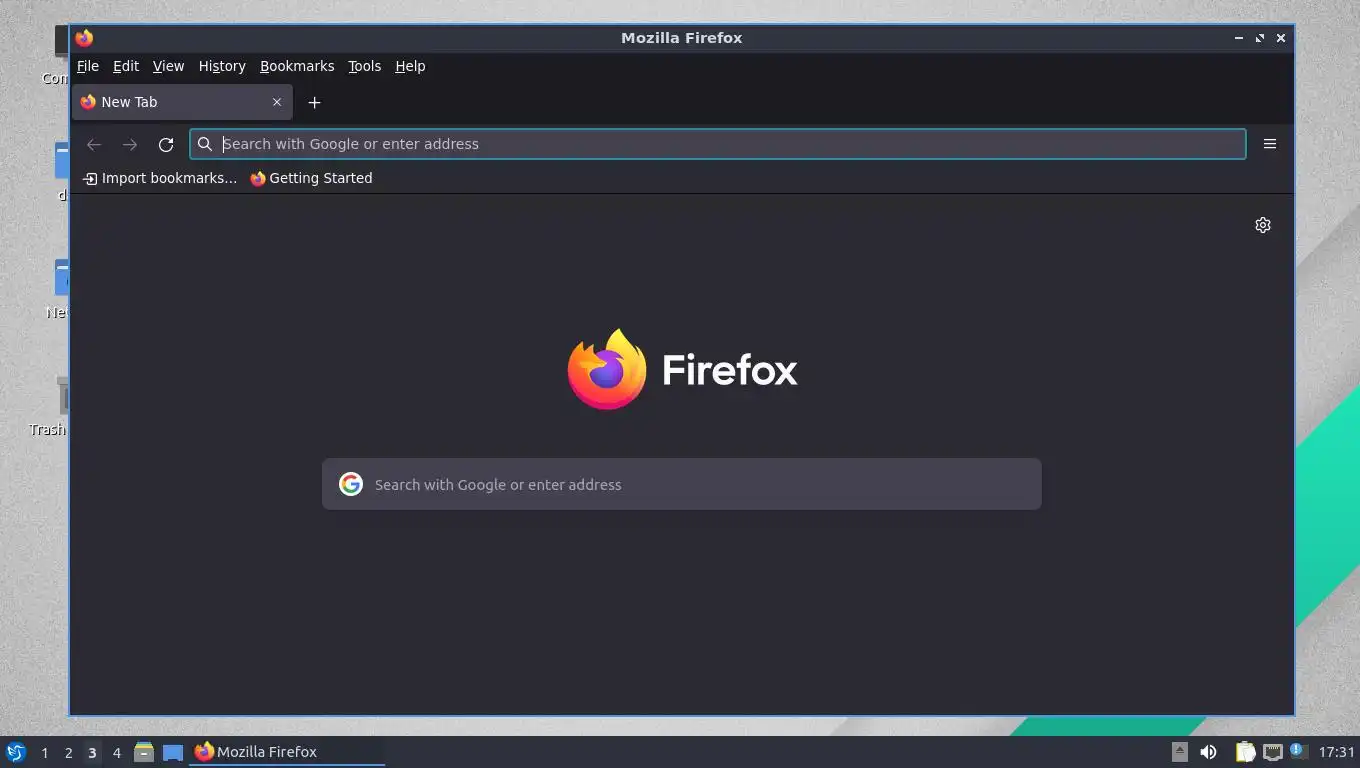Click the Firefox icon in the title bar

pyautogui.click(x=84, y=38)
